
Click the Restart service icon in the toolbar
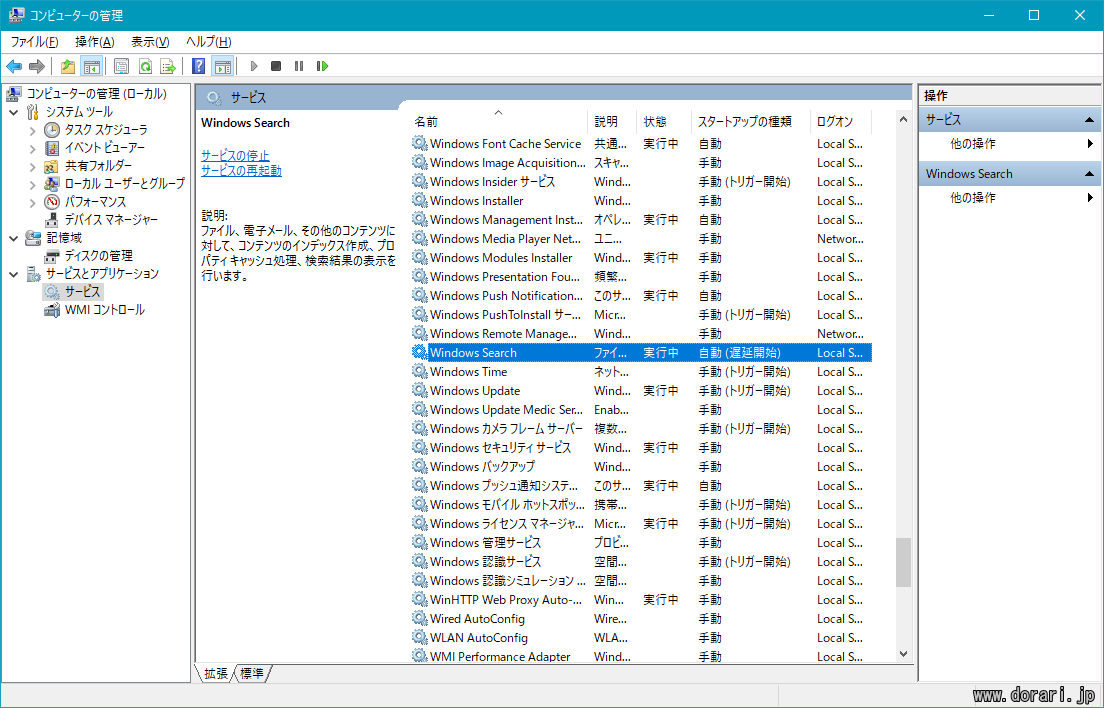pyautogui.click(x=322, y=66)
